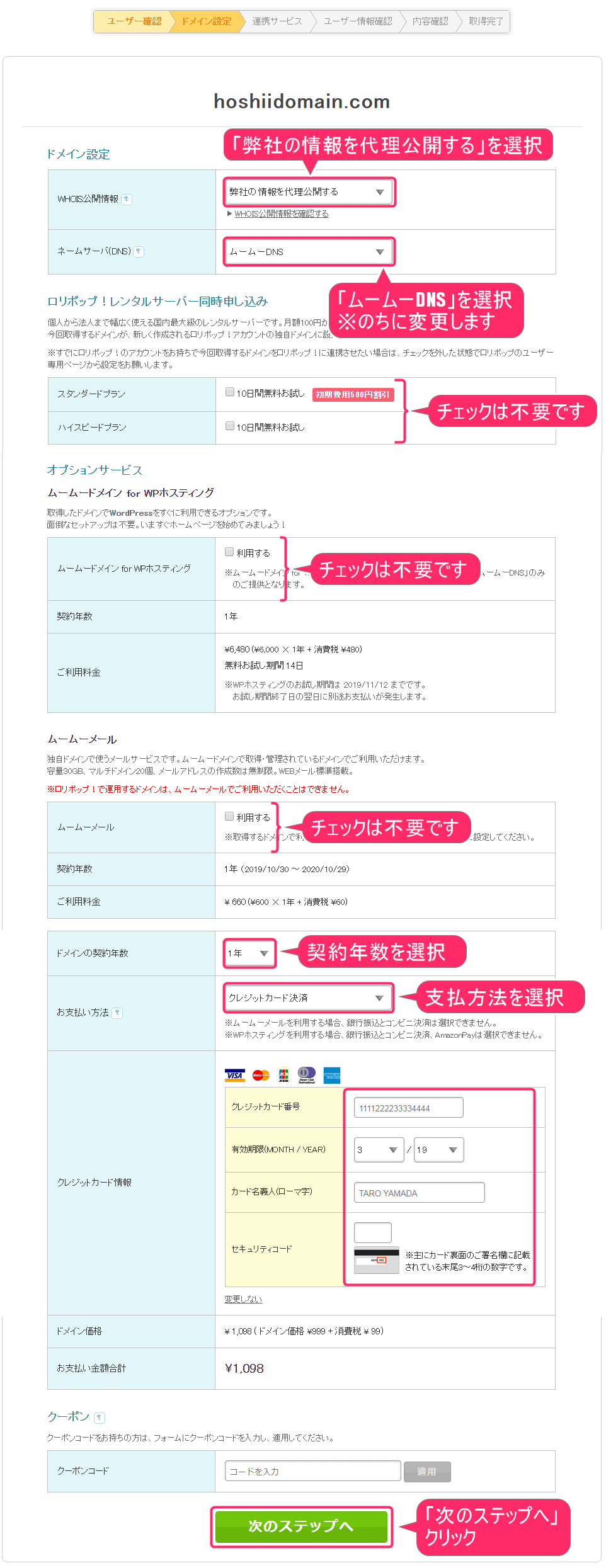Open the クレジットカード決済 payment method dropdown
The width and height of the screenshot is (606, 1568).
(308, 997)
